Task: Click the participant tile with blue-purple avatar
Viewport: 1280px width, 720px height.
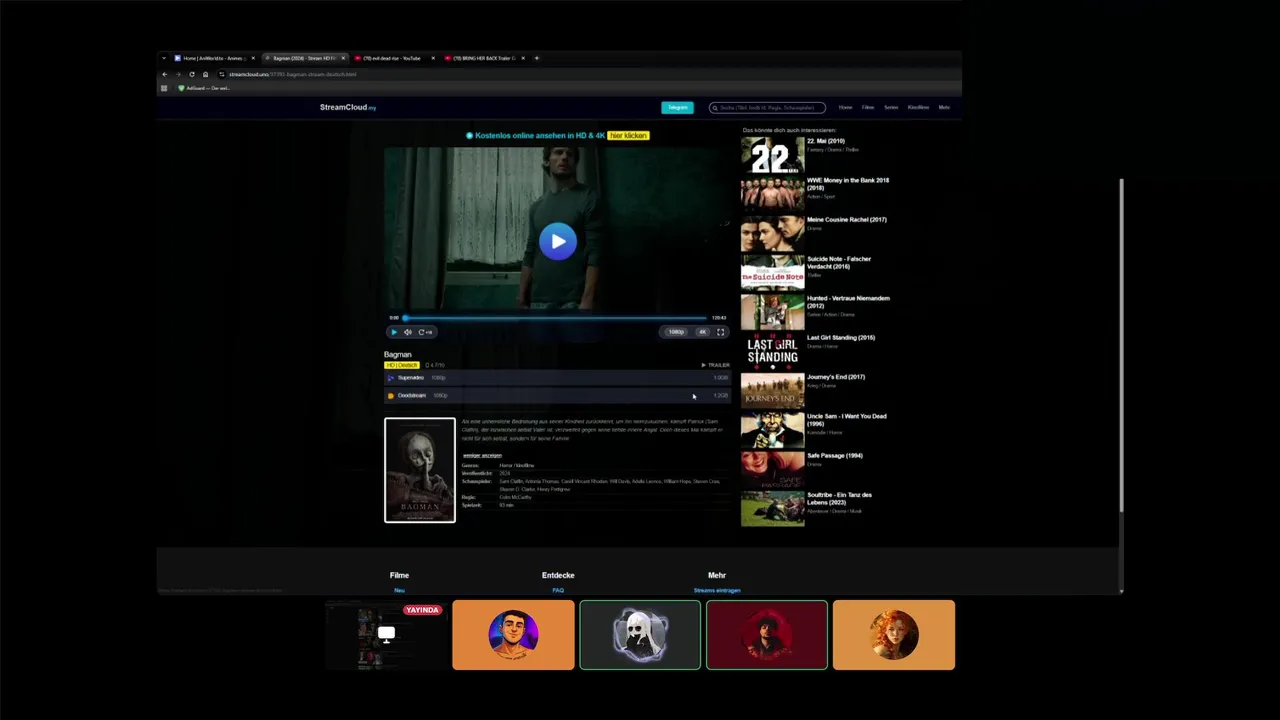Action: pyautogui.click(x=513, y=635)
